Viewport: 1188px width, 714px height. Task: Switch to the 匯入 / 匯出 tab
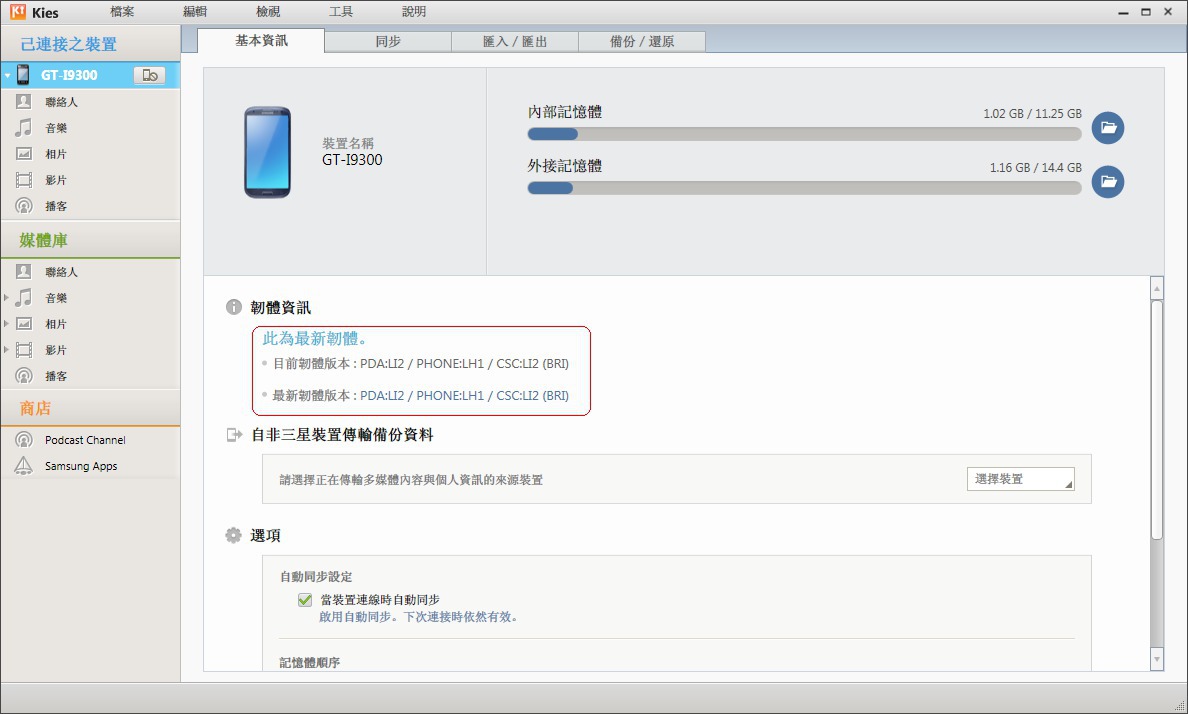click(514, 42)
